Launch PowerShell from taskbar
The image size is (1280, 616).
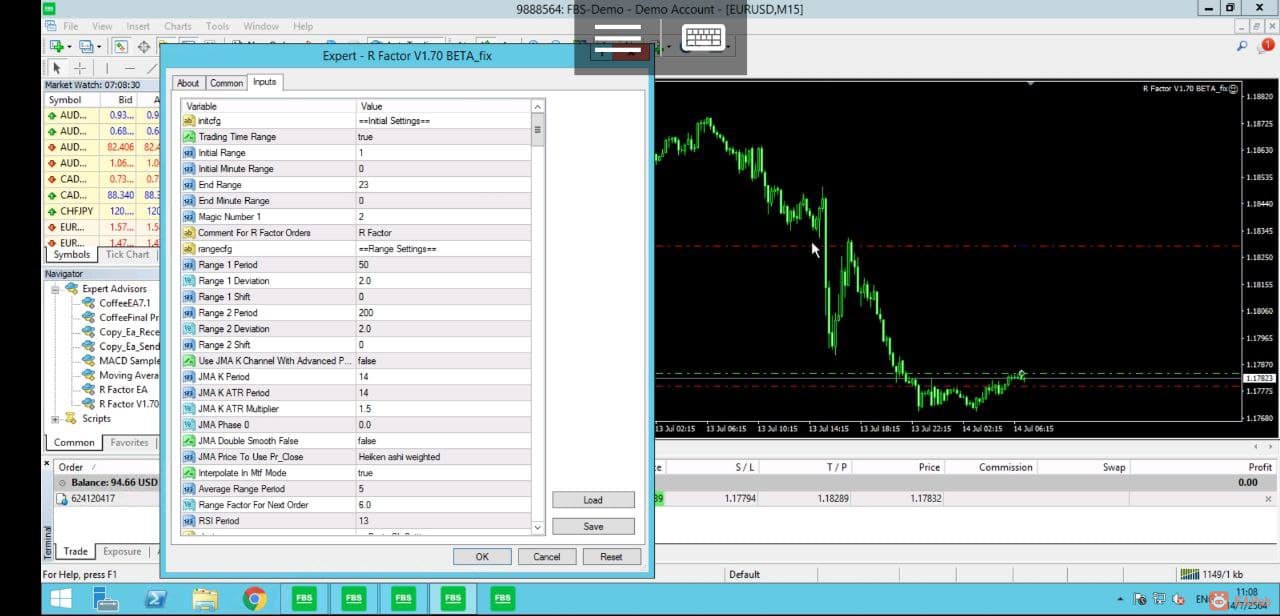click(x=156, y=598)
